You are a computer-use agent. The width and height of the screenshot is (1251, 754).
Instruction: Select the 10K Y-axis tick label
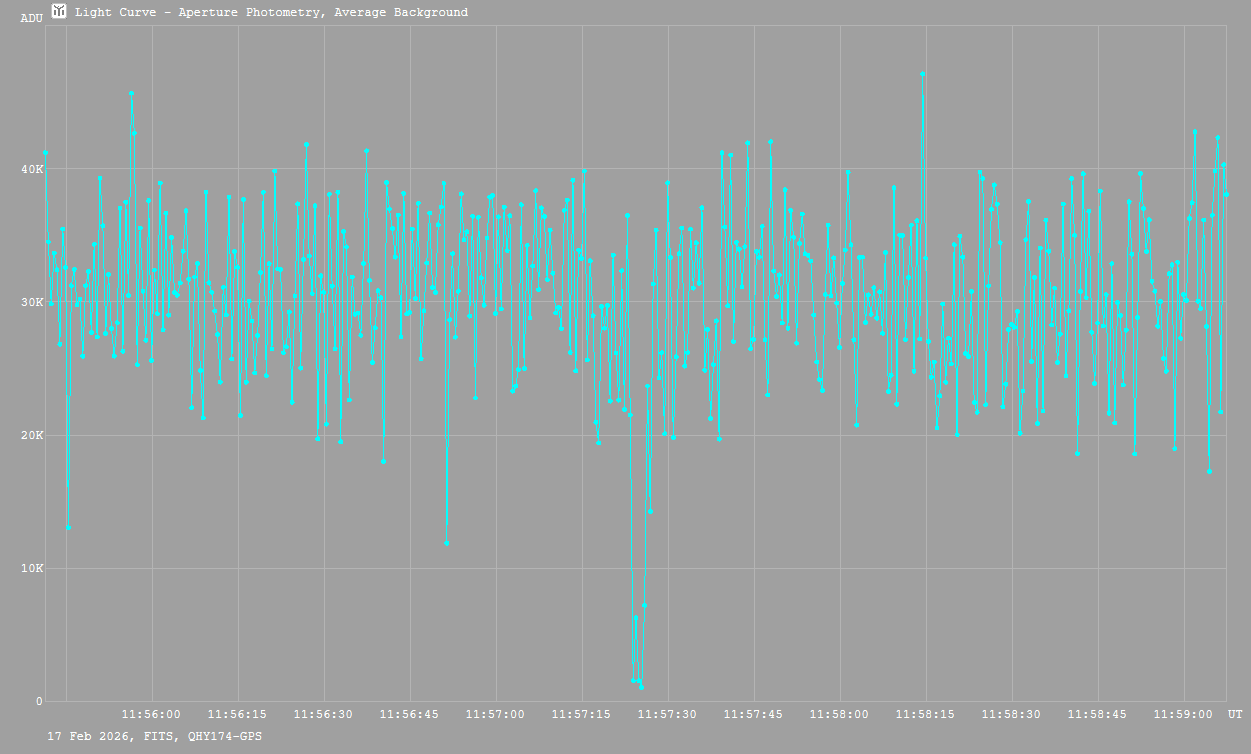tap(31, 568)
